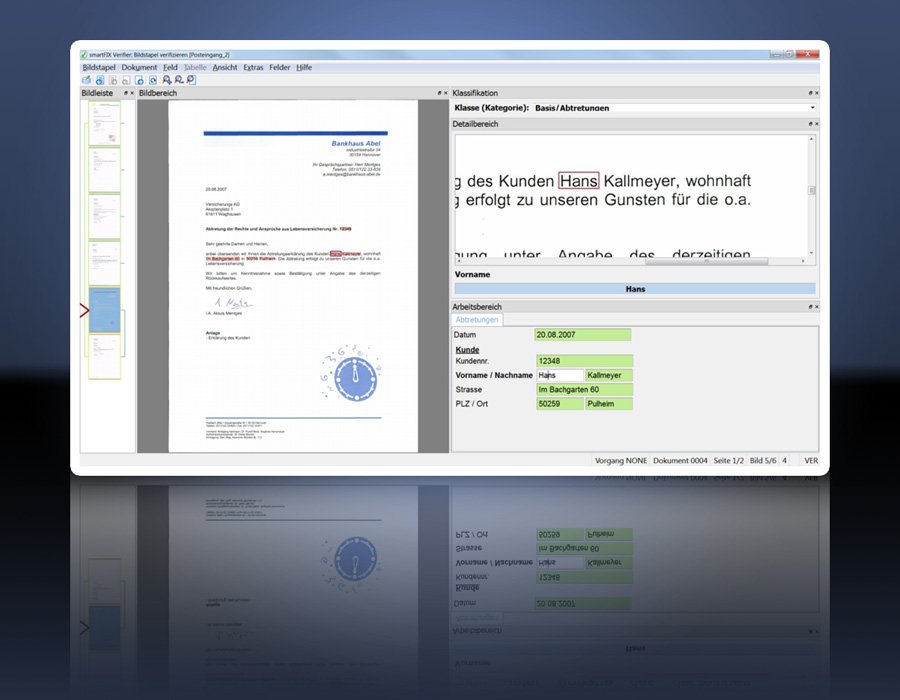Click the first teal toolbar icon with green arrow

click(x=86, y=80)
